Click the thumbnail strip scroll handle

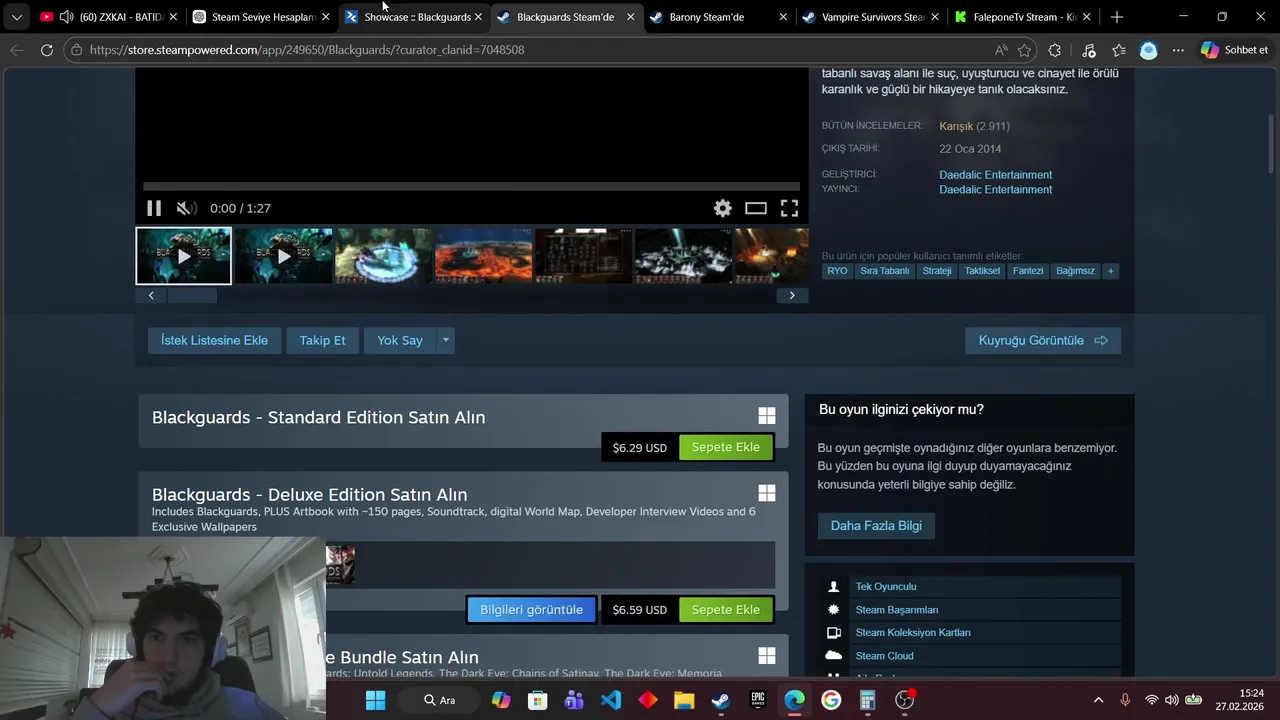tap(192, 295)
